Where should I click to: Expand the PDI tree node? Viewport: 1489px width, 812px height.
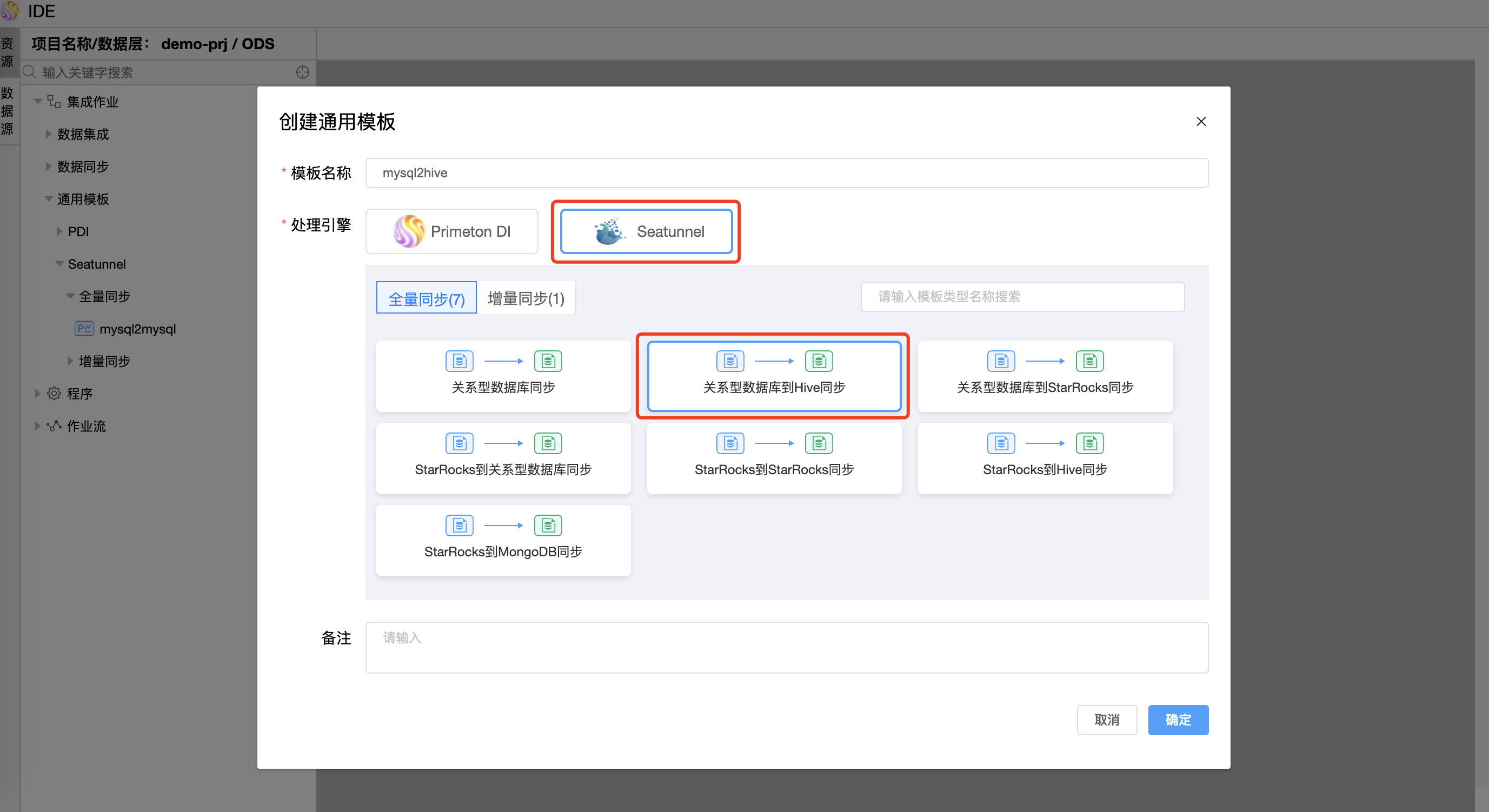point(59,231)
